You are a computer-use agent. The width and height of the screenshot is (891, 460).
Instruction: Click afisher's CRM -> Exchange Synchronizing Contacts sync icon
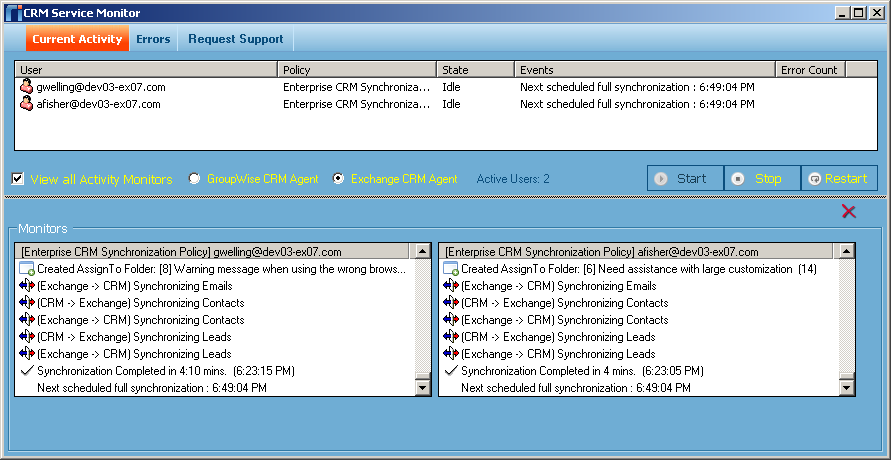[451, 303]
